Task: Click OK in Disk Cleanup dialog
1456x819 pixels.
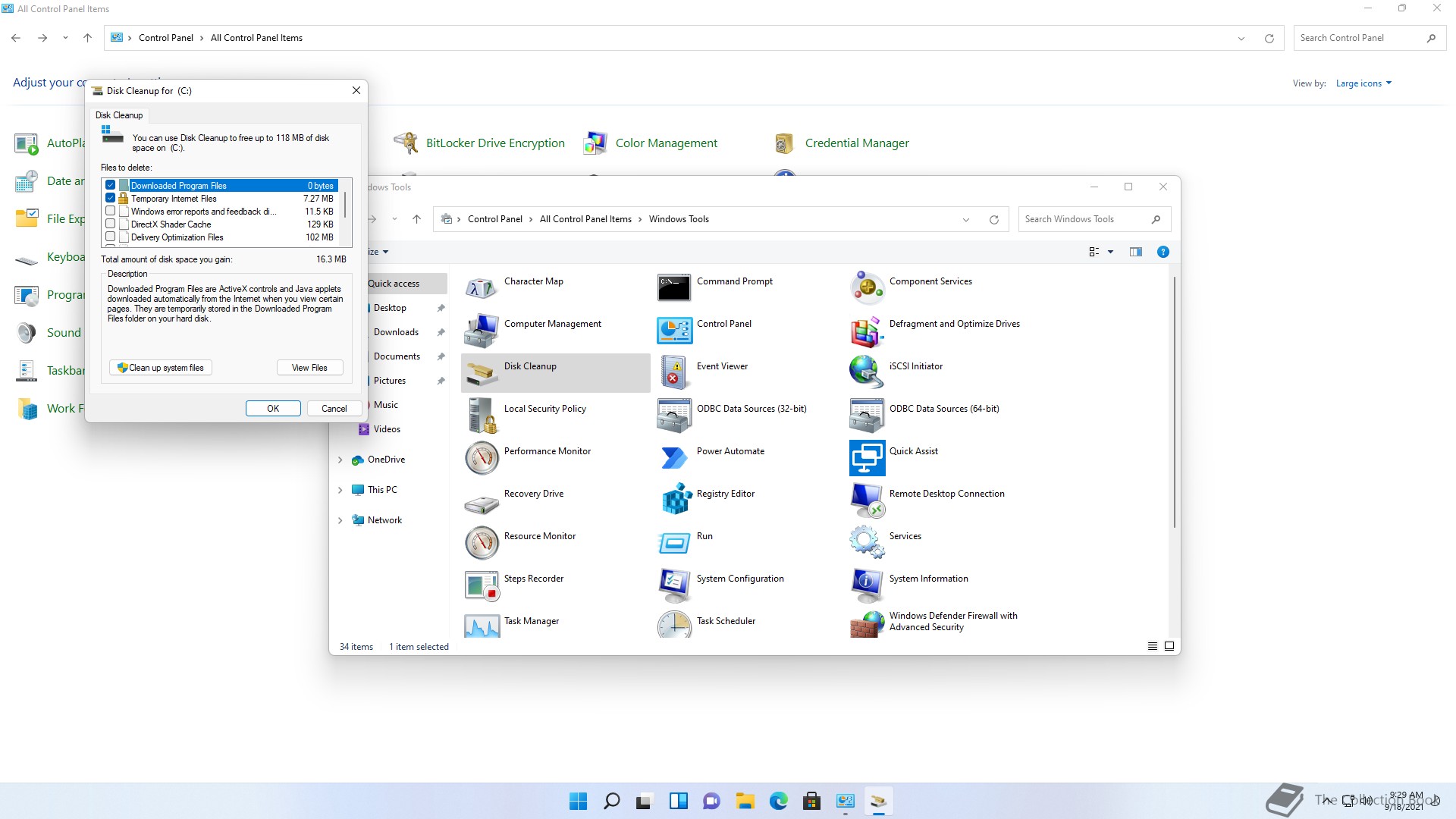Action: coord(273,409)
